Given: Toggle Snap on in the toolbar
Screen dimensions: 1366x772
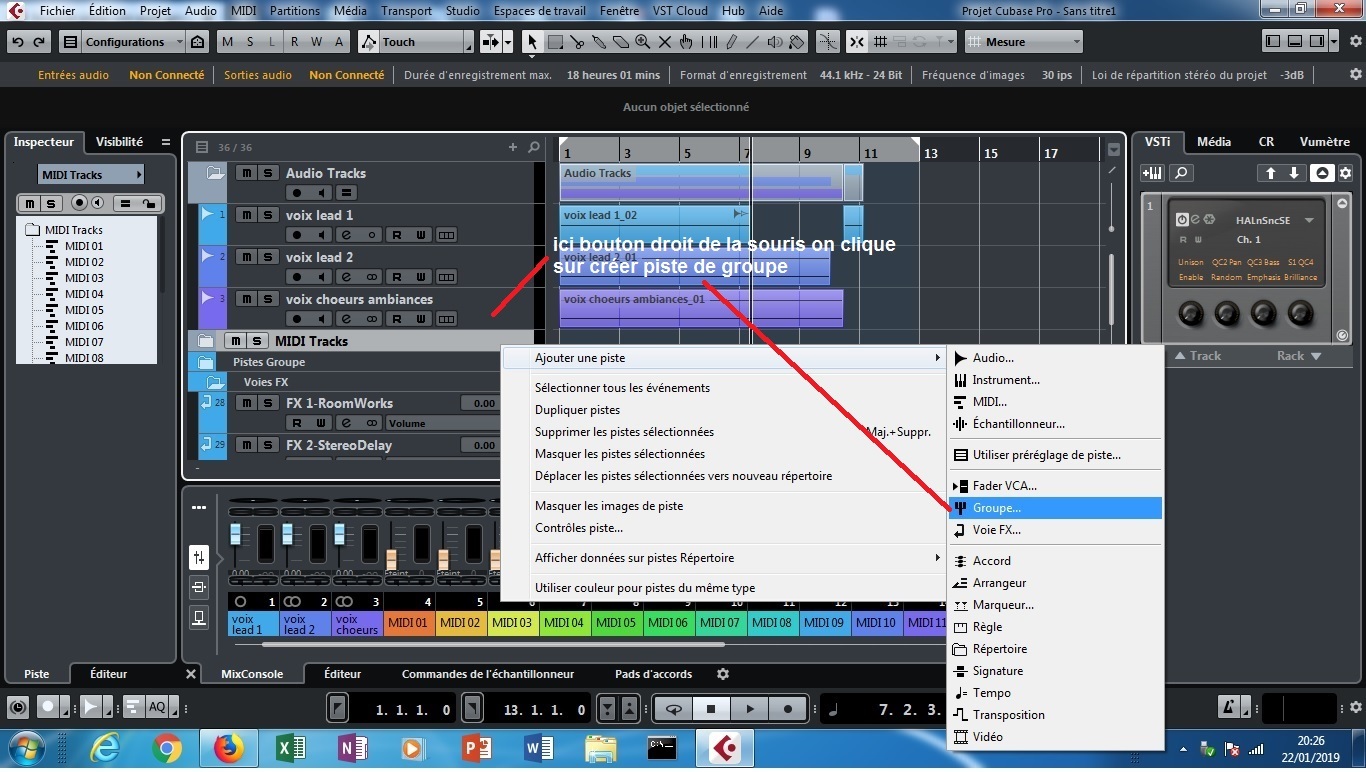Looking at the screenshot, I should coord(857,42).
